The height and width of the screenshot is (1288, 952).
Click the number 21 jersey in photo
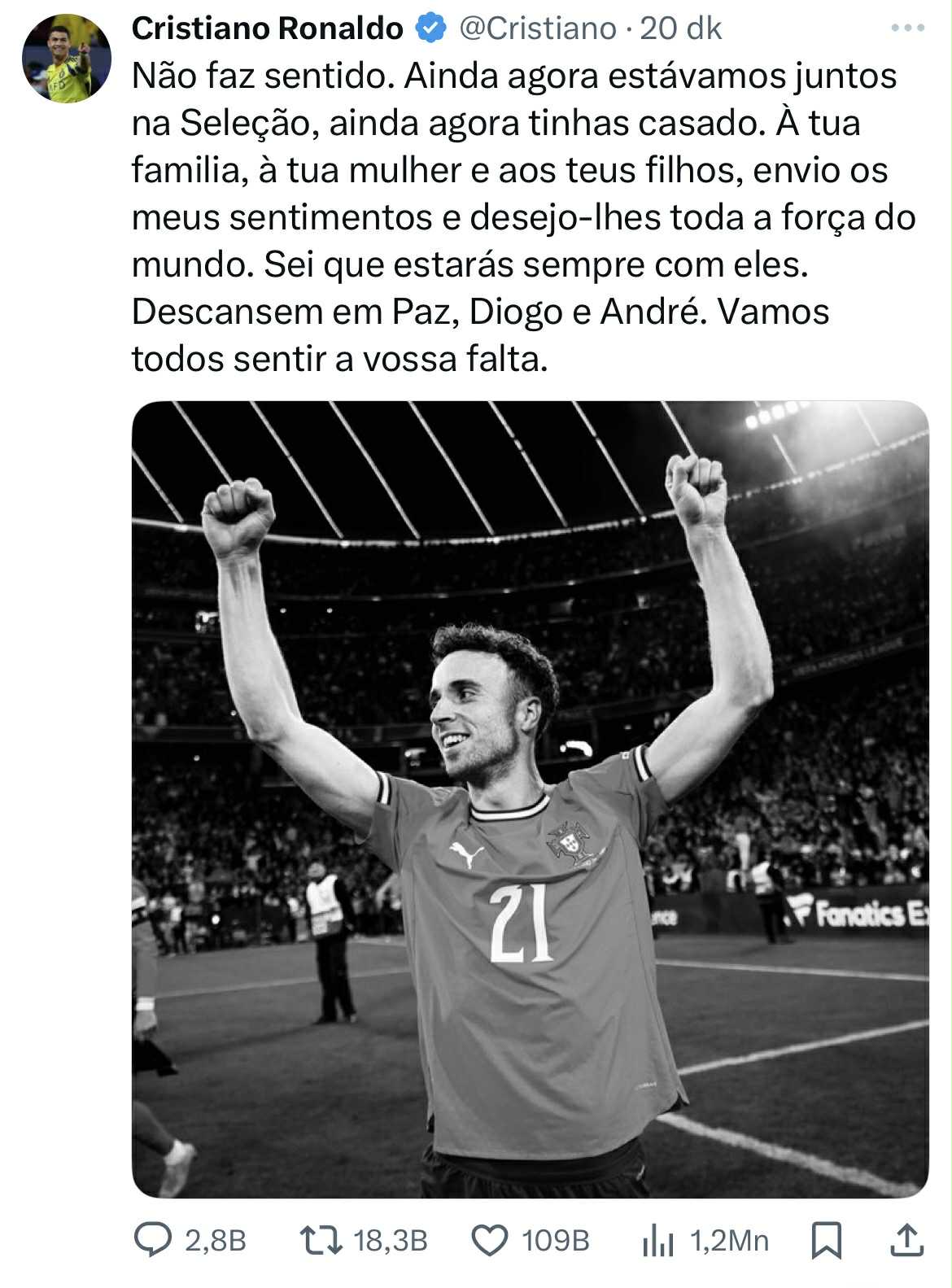pos(522,924)
